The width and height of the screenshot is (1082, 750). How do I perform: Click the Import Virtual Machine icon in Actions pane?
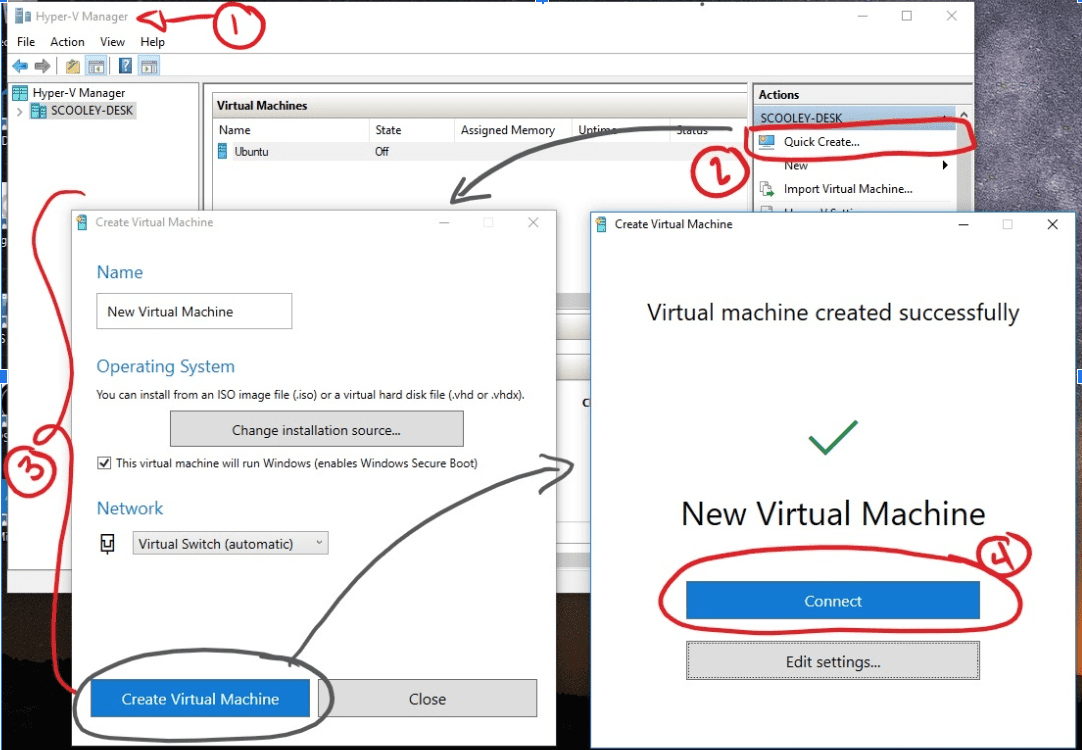(768, 188)
